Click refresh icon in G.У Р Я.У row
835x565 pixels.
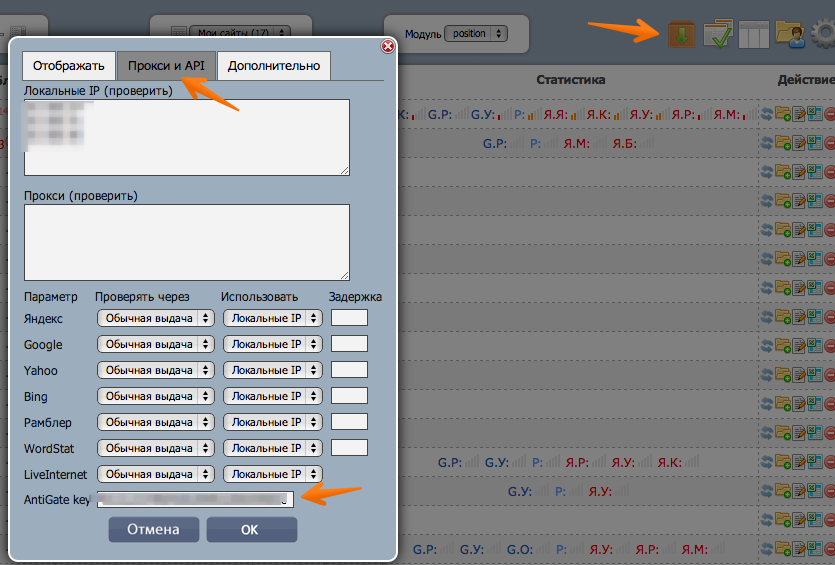(767, 491)
